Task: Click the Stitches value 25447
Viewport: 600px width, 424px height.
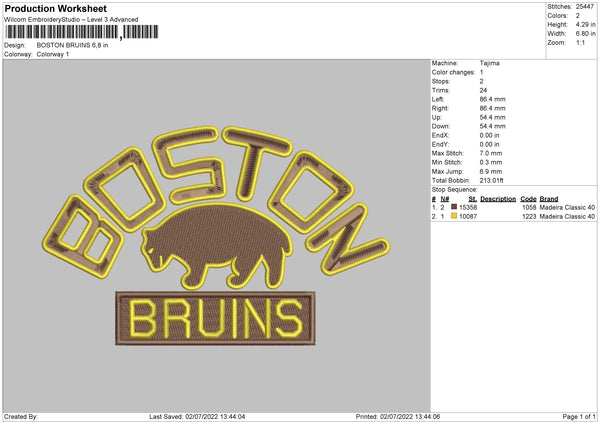Action: pos(585,7)
